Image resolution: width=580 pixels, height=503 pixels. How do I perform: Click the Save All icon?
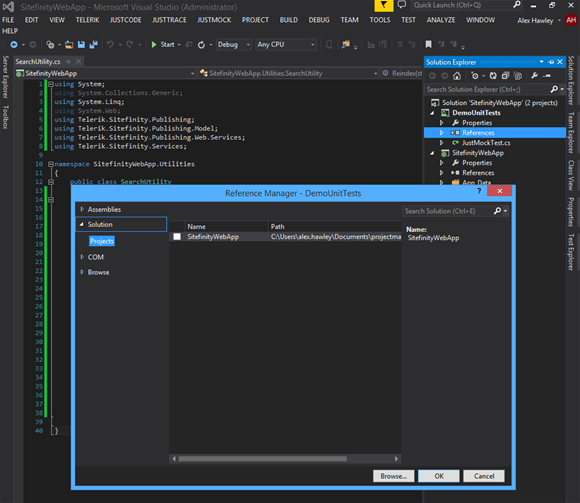(94, 45)
